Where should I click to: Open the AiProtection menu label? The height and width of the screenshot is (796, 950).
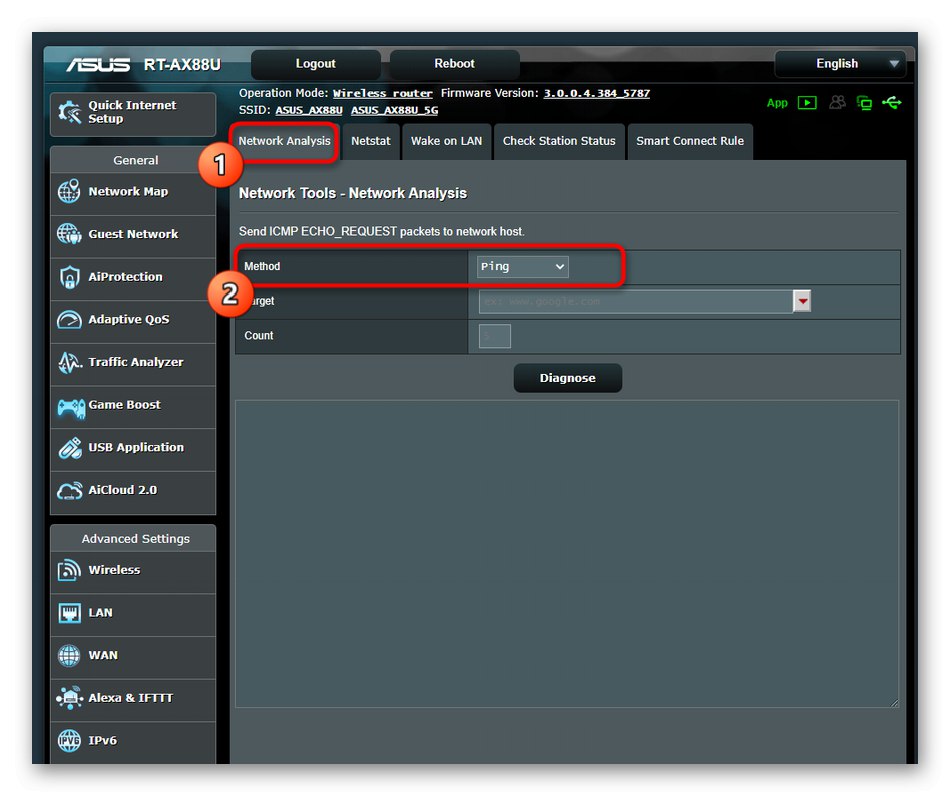(x=125, y=277)
